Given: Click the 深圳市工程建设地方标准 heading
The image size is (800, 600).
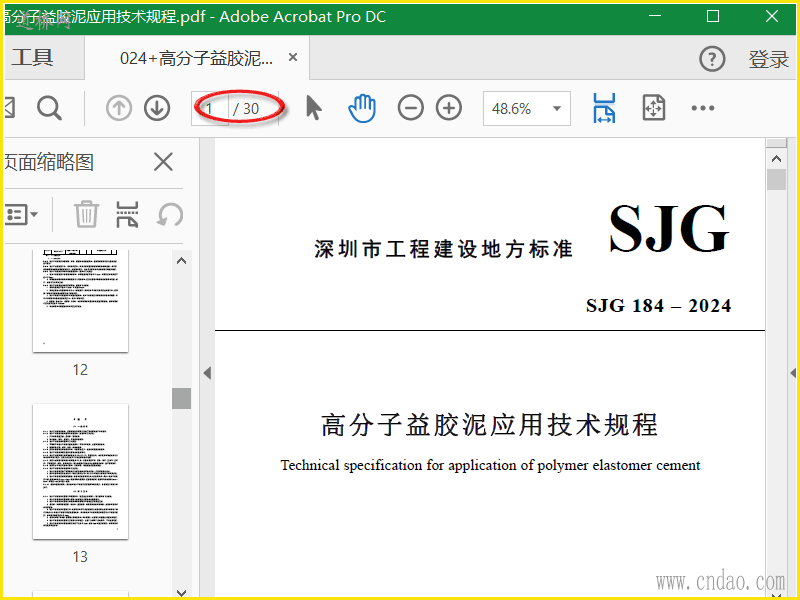Looking at the screenshot, I should (443, 249).
